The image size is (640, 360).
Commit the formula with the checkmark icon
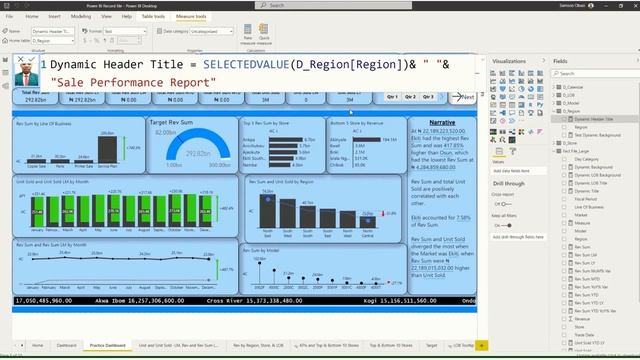point(31,60)
